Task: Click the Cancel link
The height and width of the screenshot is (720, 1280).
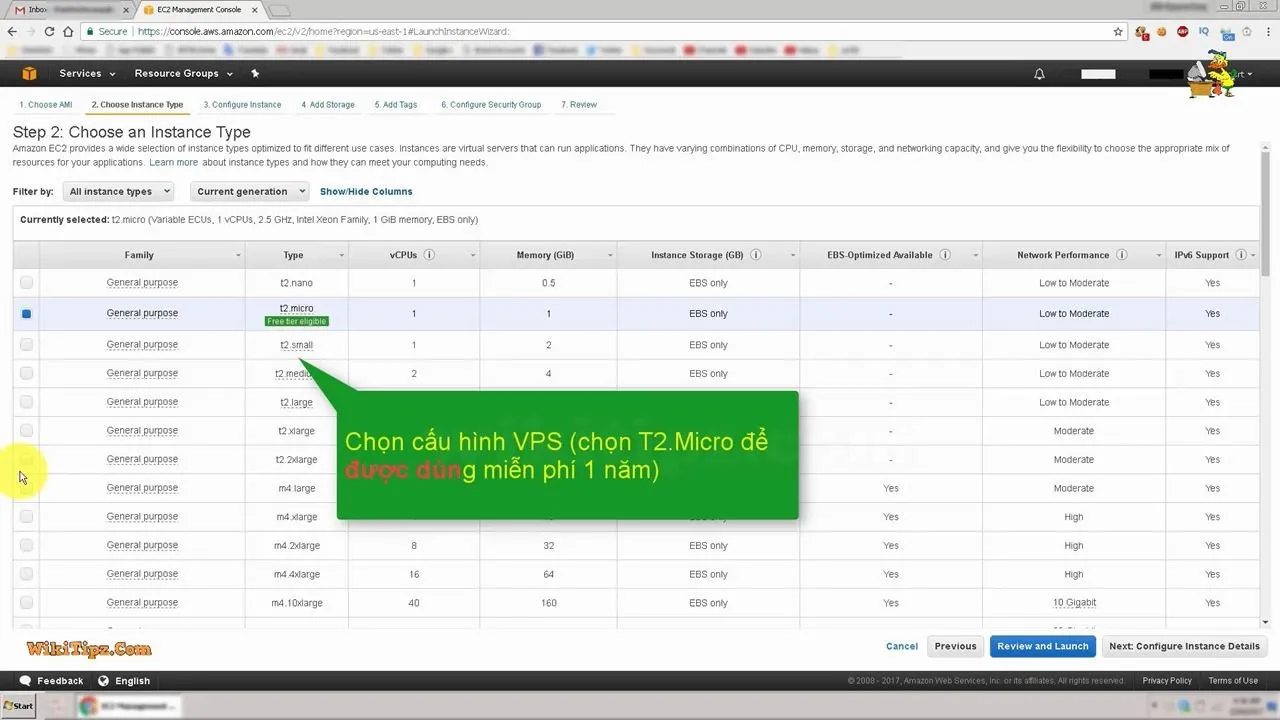Action: pos(902,646)
